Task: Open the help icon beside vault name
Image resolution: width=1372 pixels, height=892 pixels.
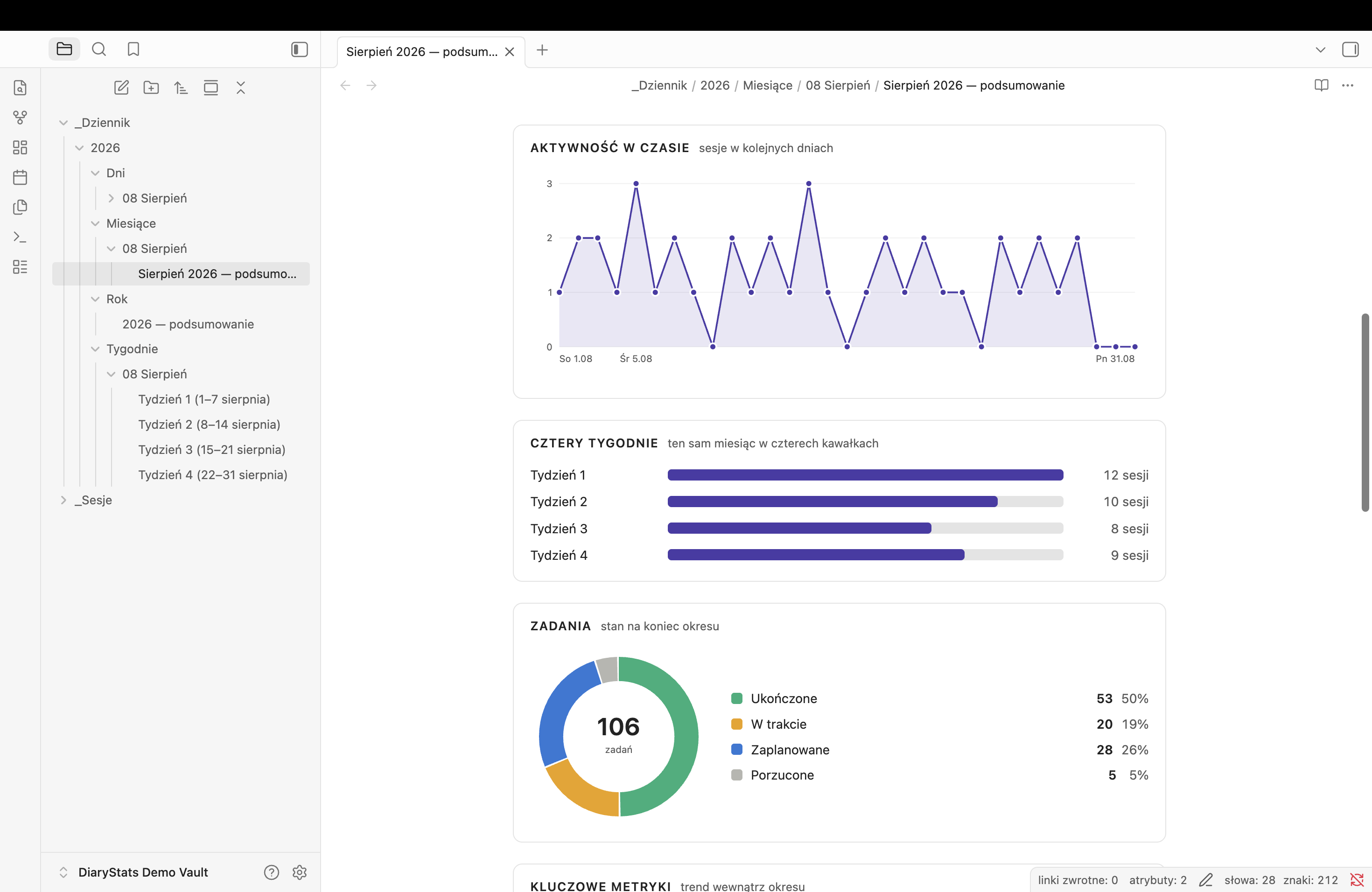Action: tap(272, 872)
